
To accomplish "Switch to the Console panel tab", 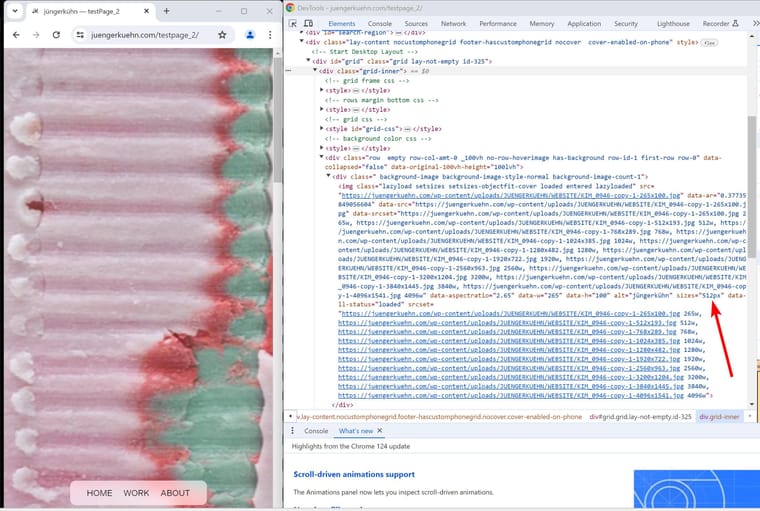I will (379, 23).
